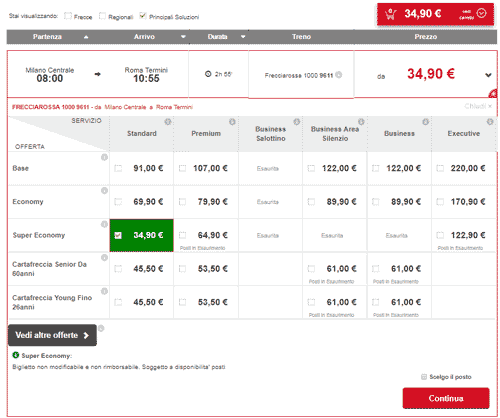
Task: Select Senior Business fare 61,00 €
Action: tap(376, 269)
